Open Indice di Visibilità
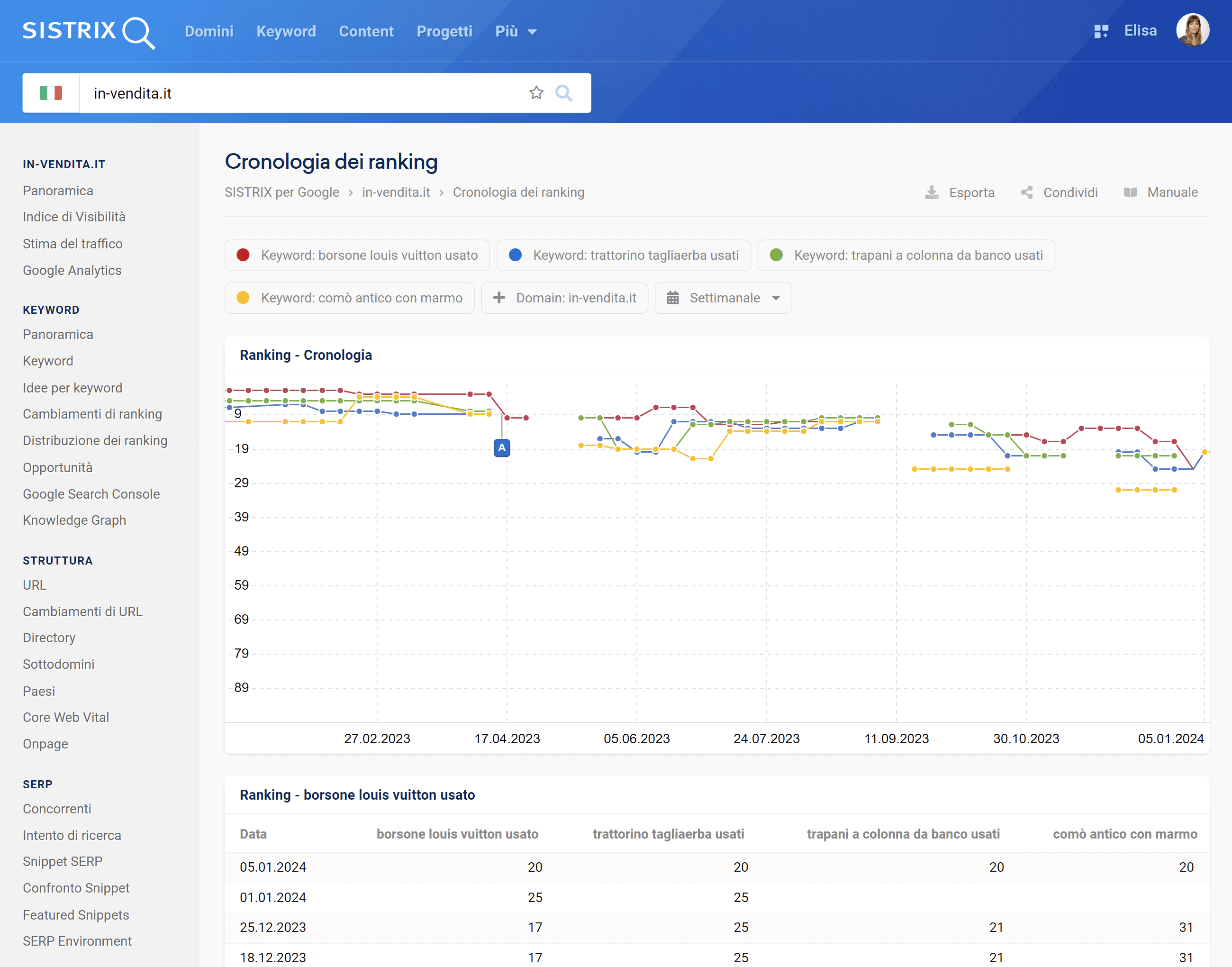 coord(74,217)
